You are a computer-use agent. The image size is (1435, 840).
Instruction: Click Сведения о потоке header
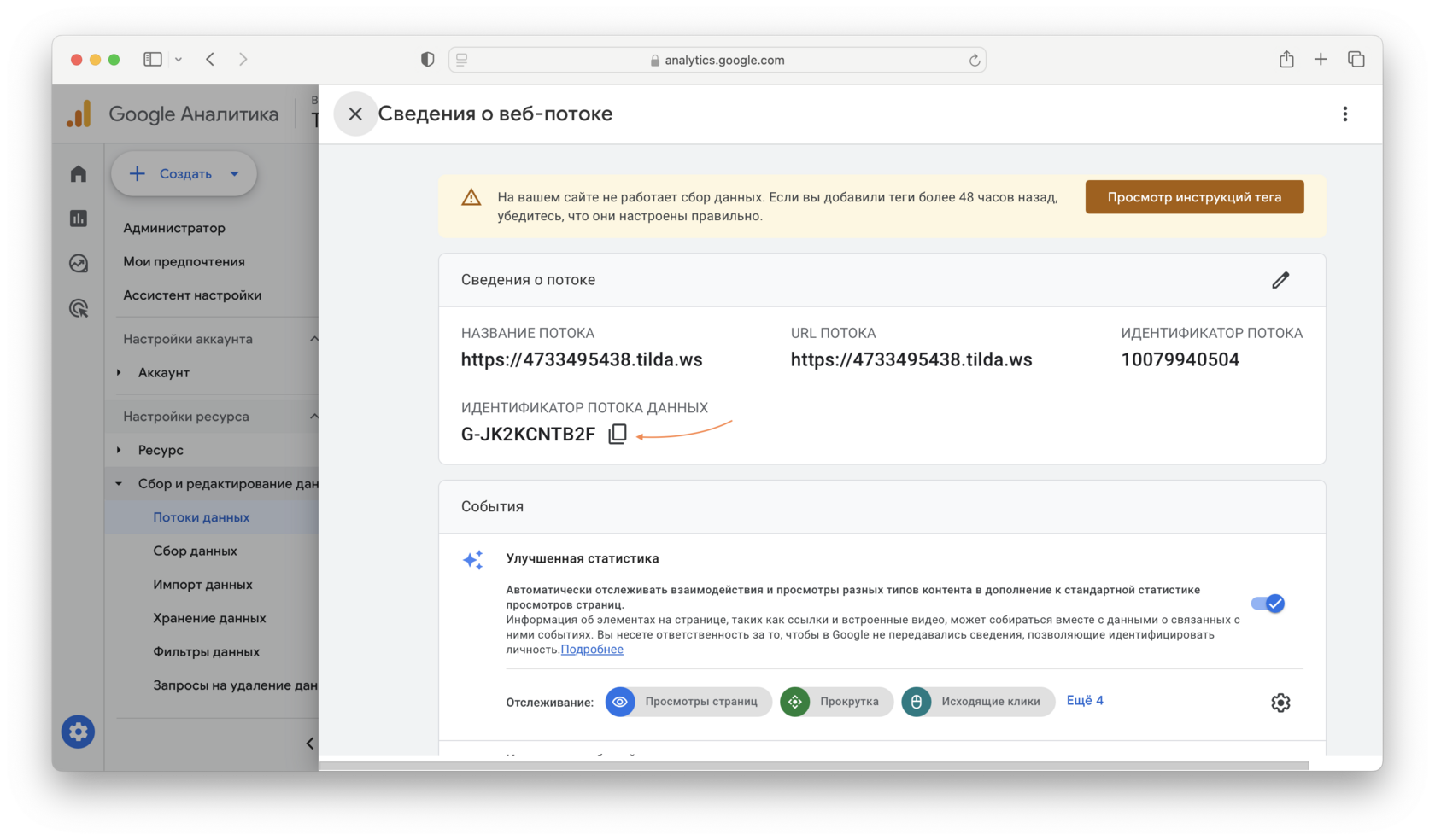[528, 280]
